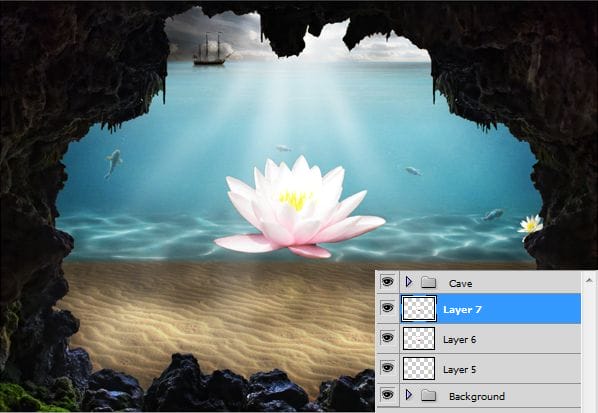Click the 'Background' group name
This screenshot has height=413, width=598.
[x=477, y=397]
